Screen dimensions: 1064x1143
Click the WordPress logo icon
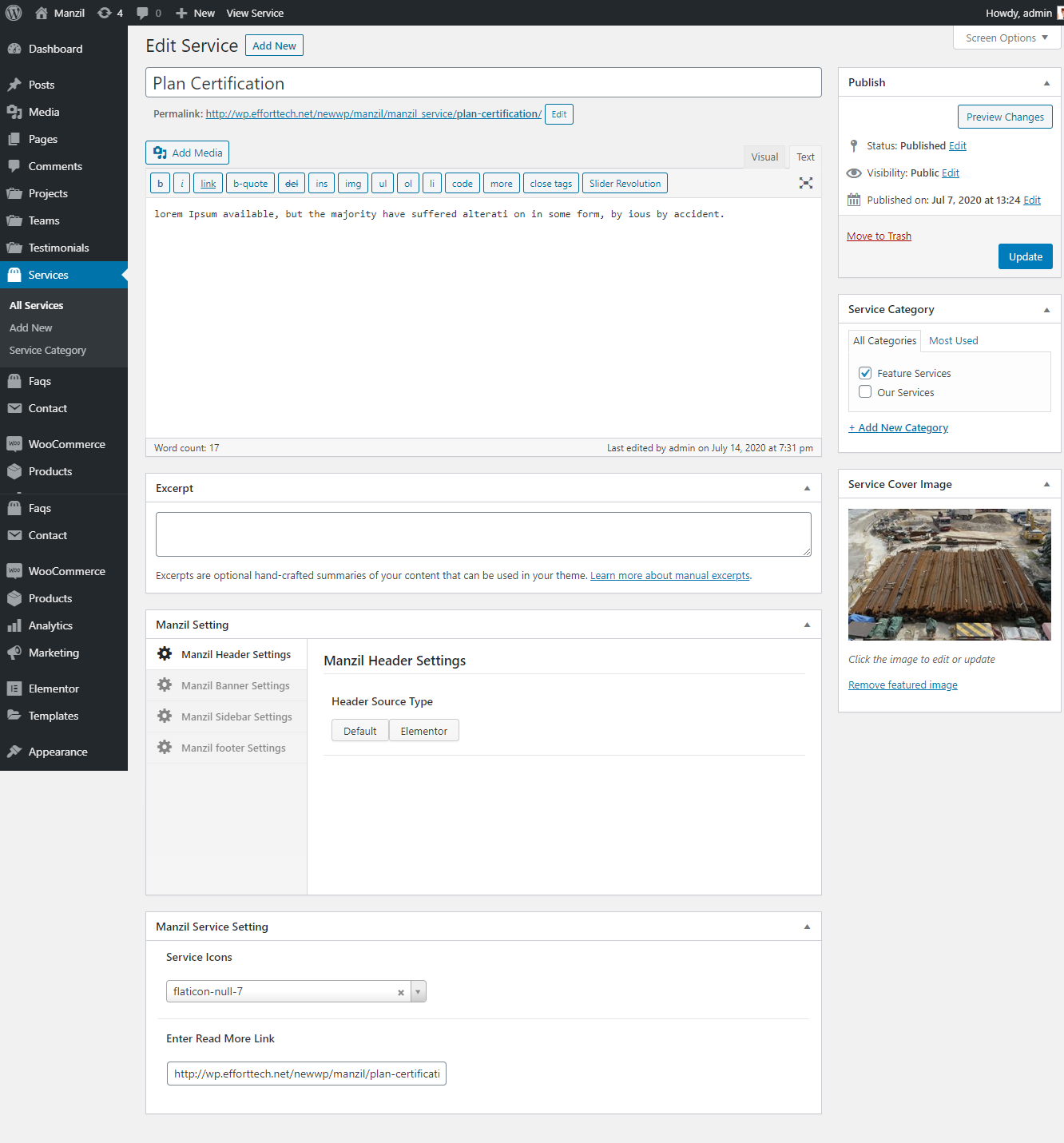[14, 13]
